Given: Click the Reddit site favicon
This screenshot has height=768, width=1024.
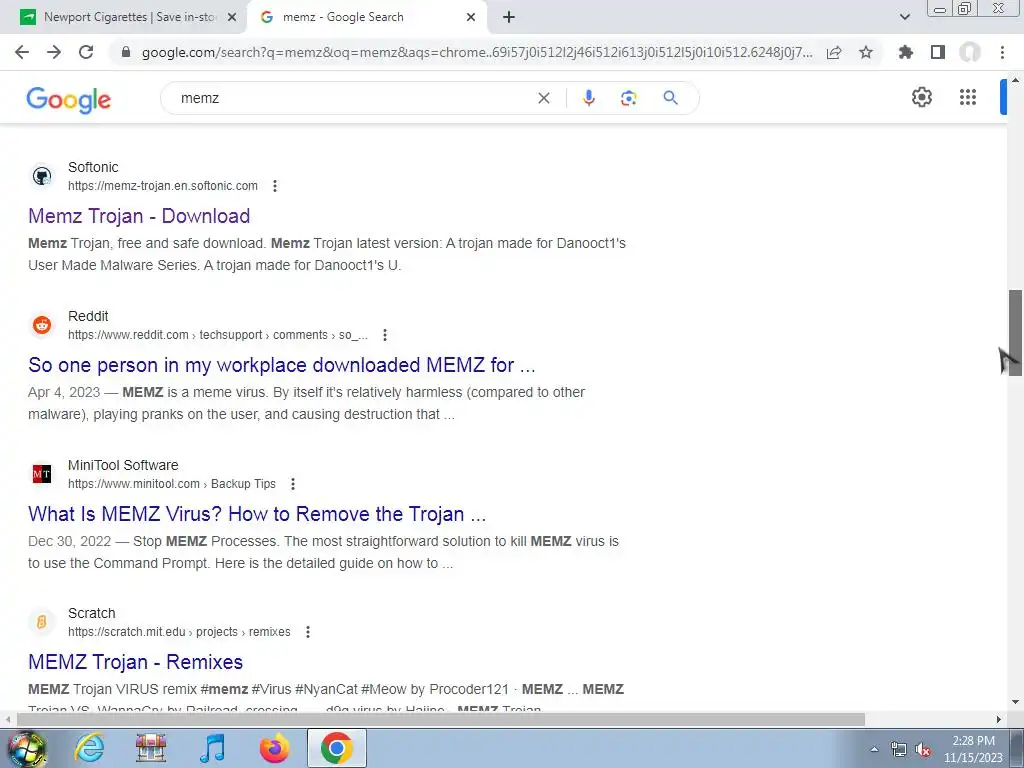Looking at the screenshot, I should click(42, 325).
